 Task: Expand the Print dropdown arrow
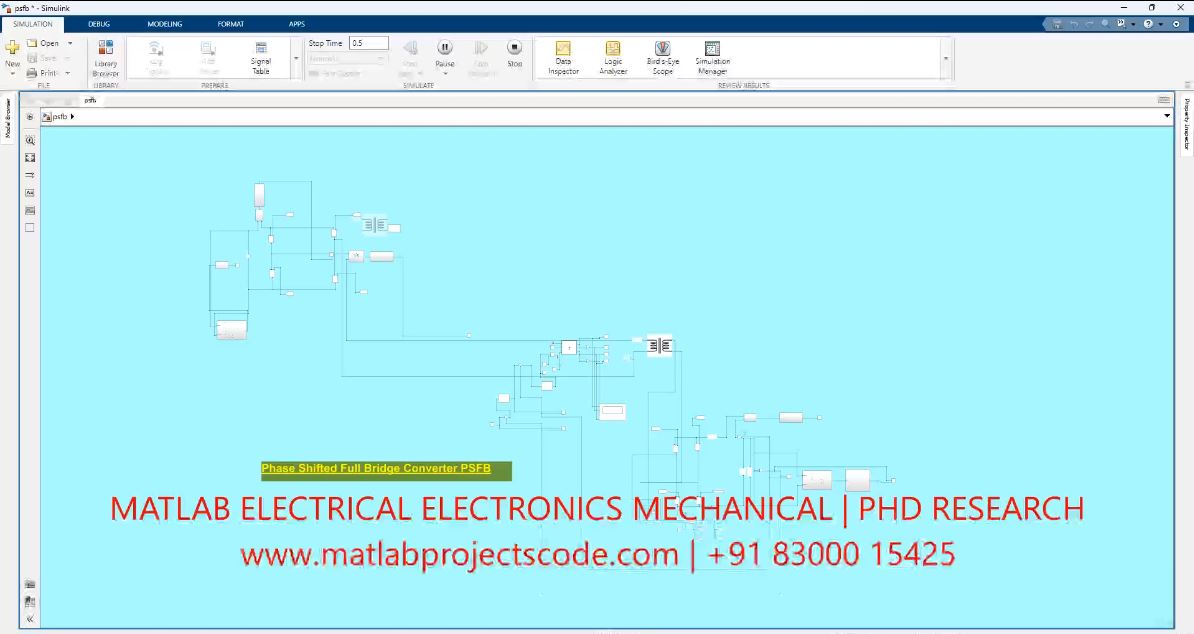[68, 73]
